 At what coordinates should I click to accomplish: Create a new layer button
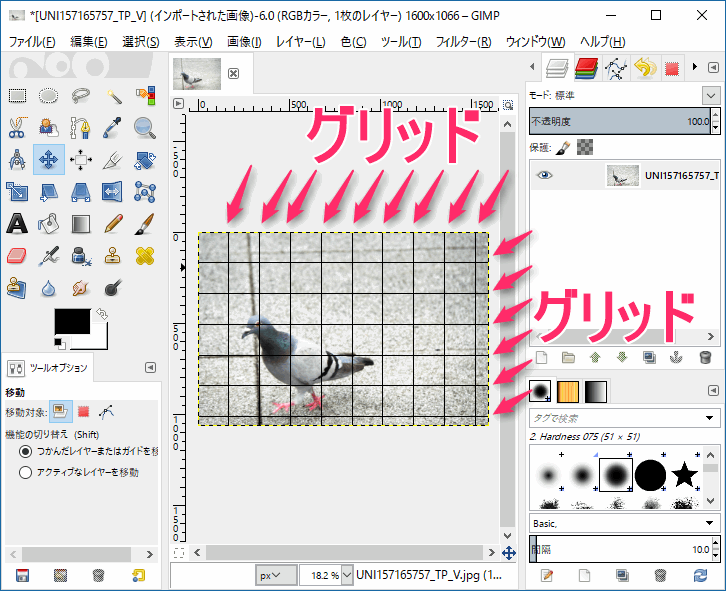pos(541,357)
